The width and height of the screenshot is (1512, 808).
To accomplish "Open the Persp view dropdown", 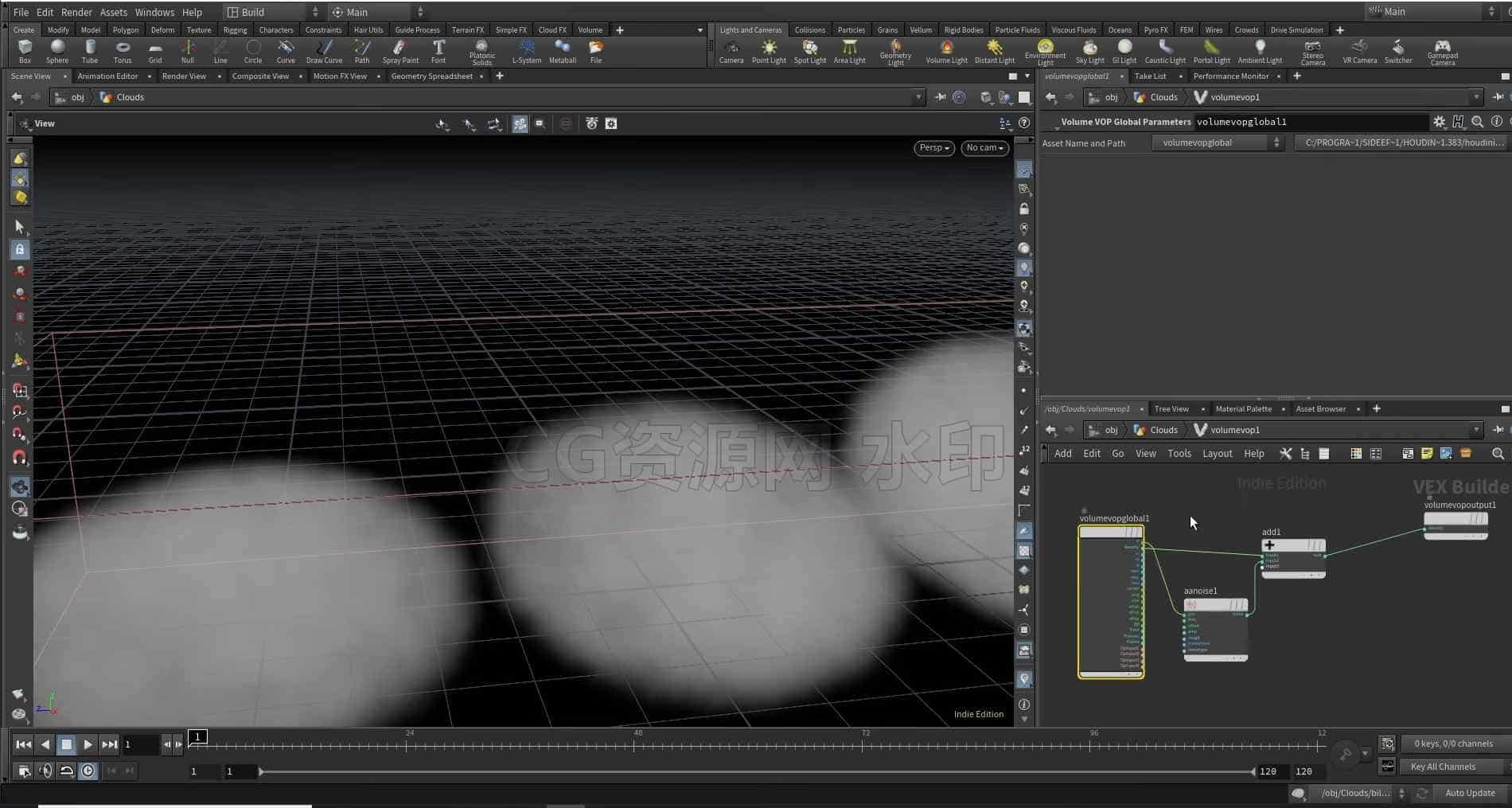I will 934,147.
